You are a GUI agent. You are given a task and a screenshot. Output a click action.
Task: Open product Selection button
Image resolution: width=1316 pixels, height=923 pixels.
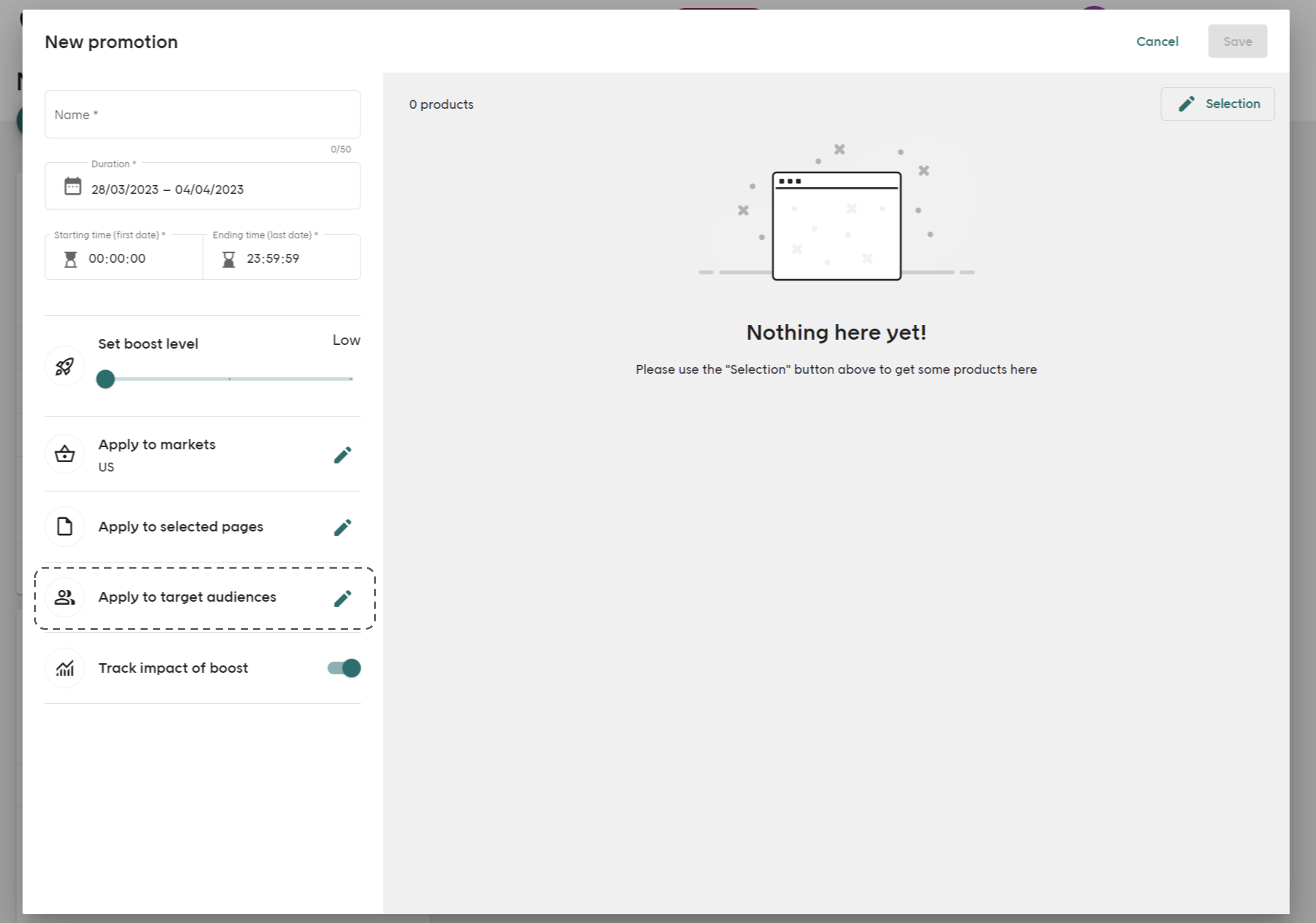pyautogui.click(x=1217, y=104)
